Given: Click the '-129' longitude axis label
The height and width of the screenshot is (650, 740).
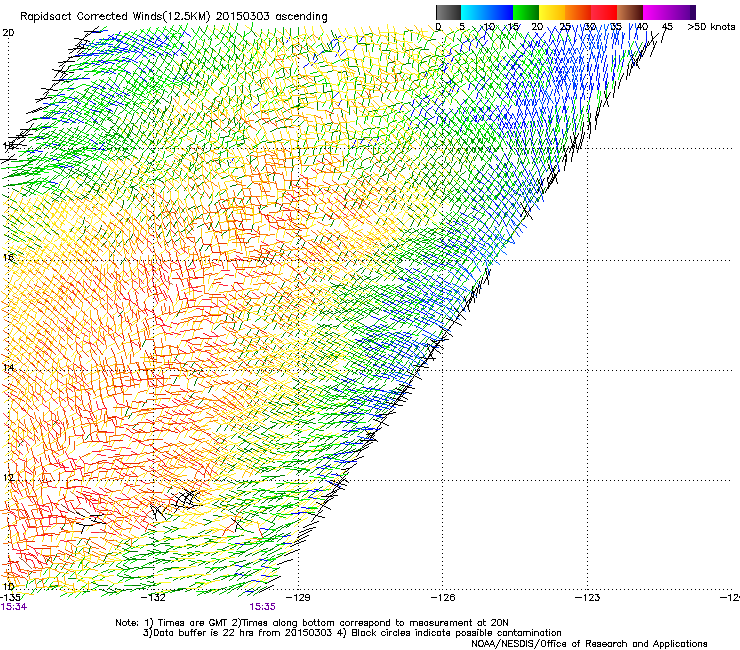Looking at the screenshot, I should click(x=298, y=598).
